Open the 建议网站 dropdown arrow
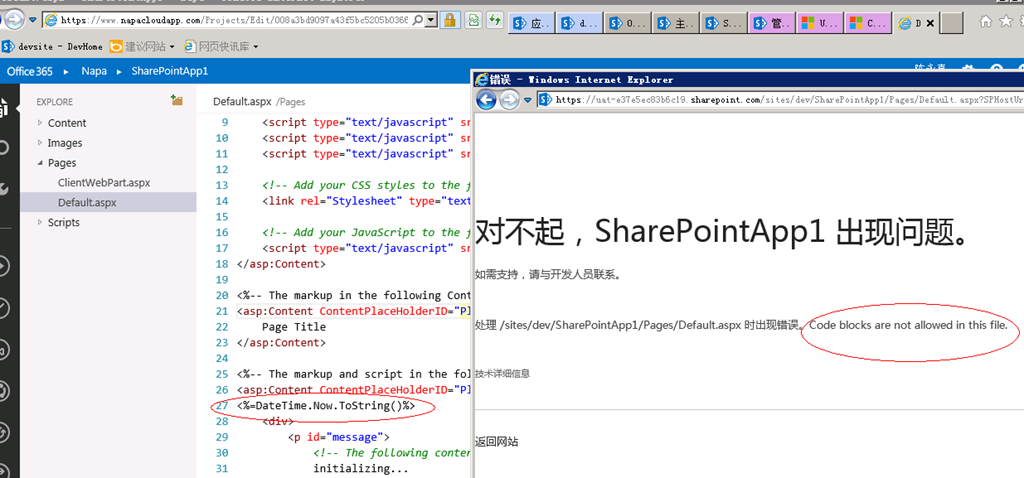Viewport: 1024px width, 478px height. click(172, 47)
